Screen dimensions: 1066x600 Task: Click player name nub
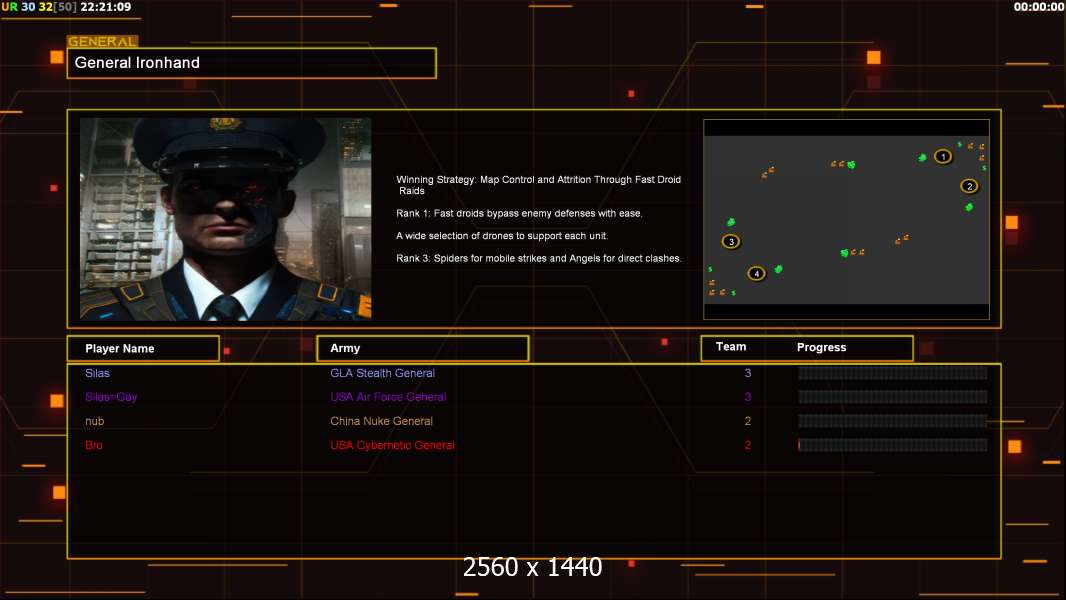tap(94, 421)
